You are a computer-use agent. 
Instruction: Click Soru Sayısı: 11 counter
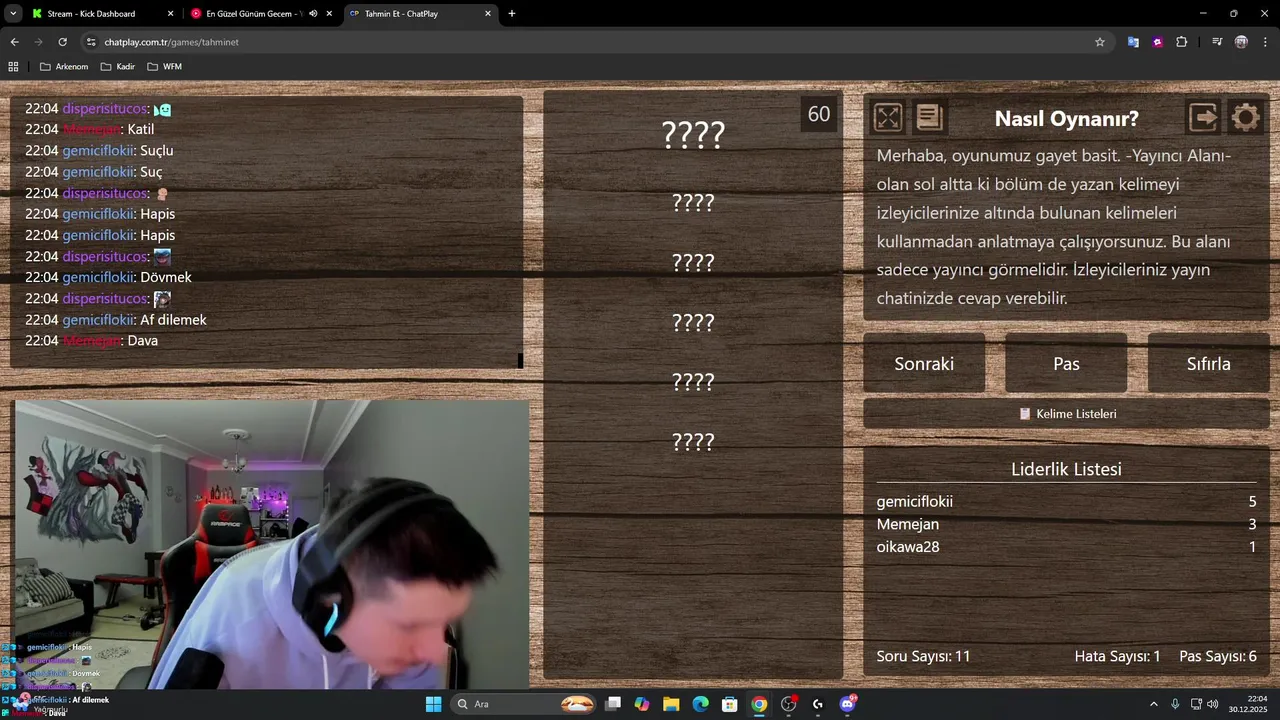923,656
